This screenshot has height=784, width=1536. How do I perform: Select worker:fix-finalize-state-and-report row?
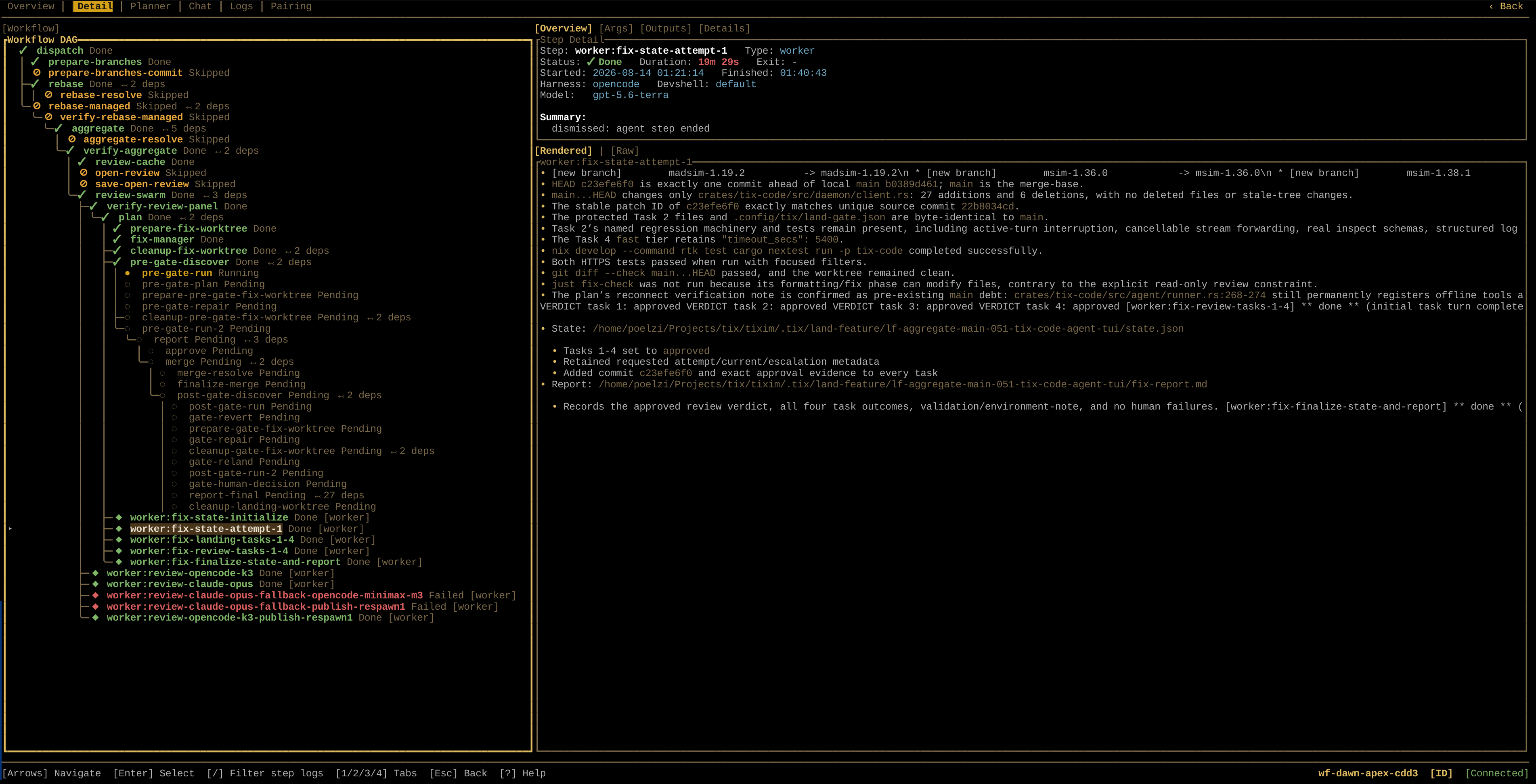point(235,562)
